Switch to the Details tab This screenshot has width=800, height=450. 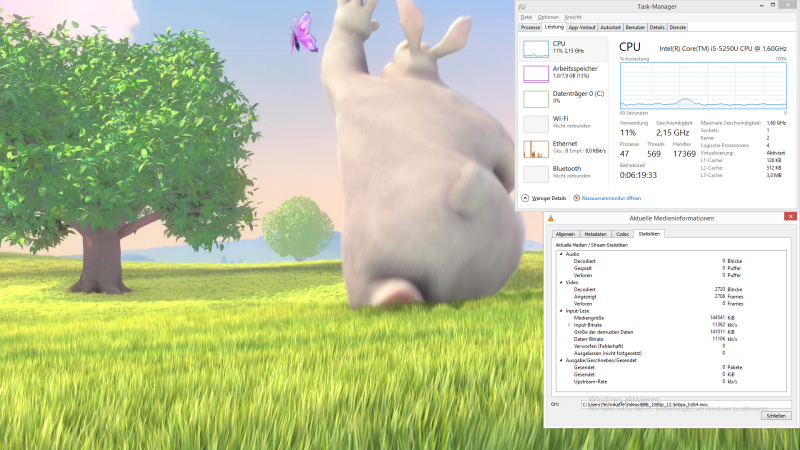(657, 28)
